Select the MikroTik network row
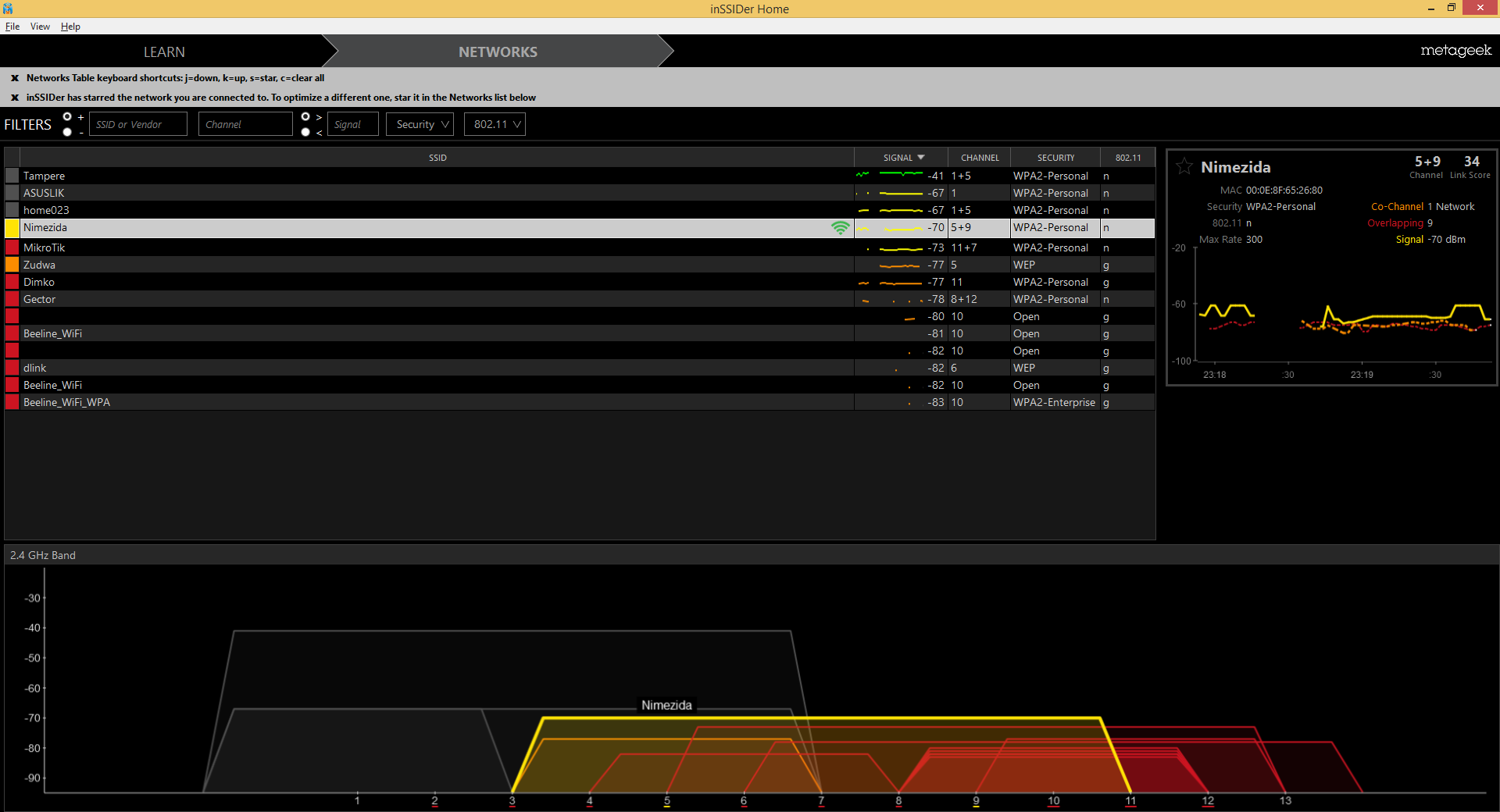Image resolution: width=1500 pixels, height=812 pixels. click(x=580, y=248)
